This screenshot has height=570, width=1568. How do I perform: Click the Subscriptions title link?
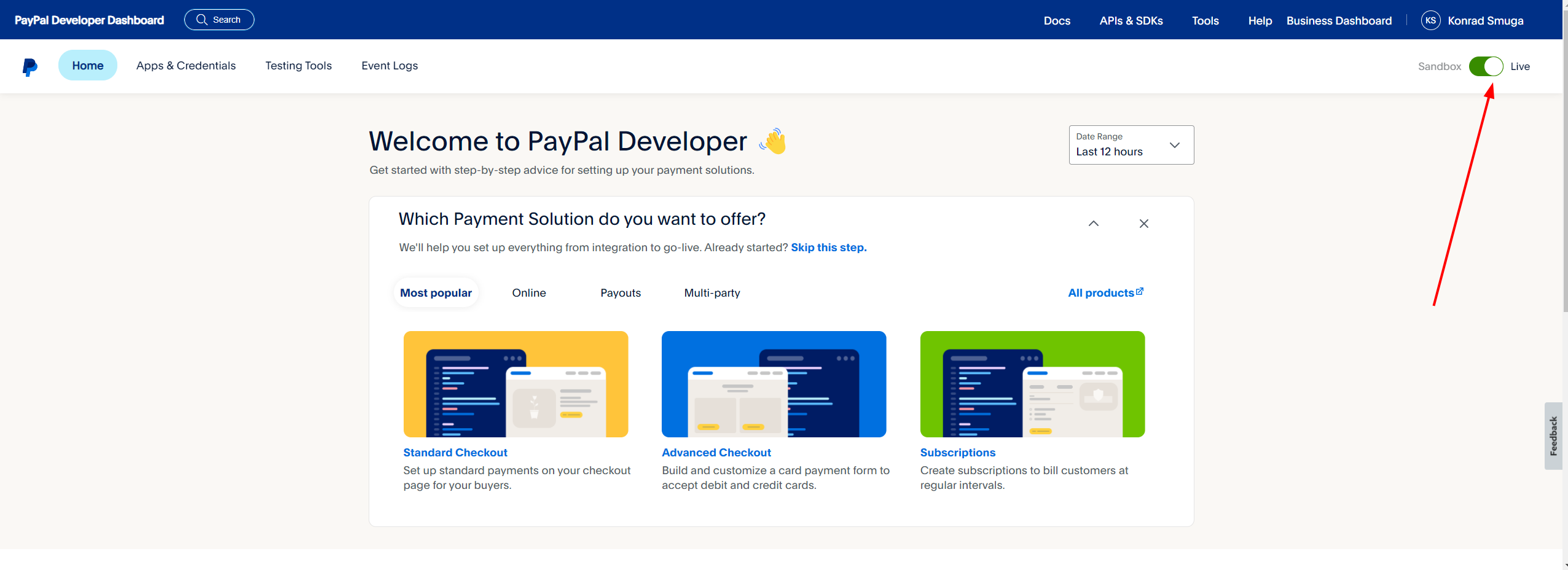[x=957, y=453]
